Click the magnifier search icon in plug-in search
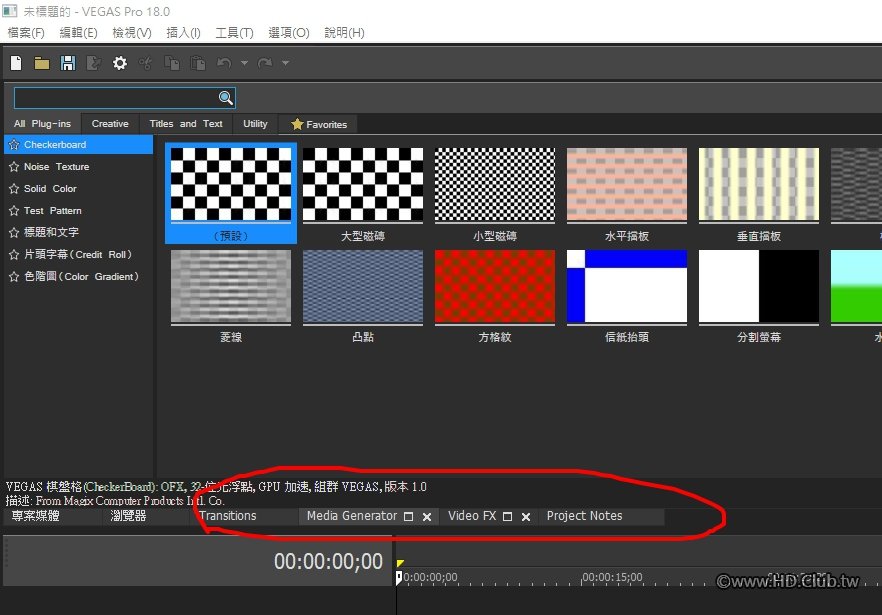This screenshot has height=615, width=882. click(226, 98)
